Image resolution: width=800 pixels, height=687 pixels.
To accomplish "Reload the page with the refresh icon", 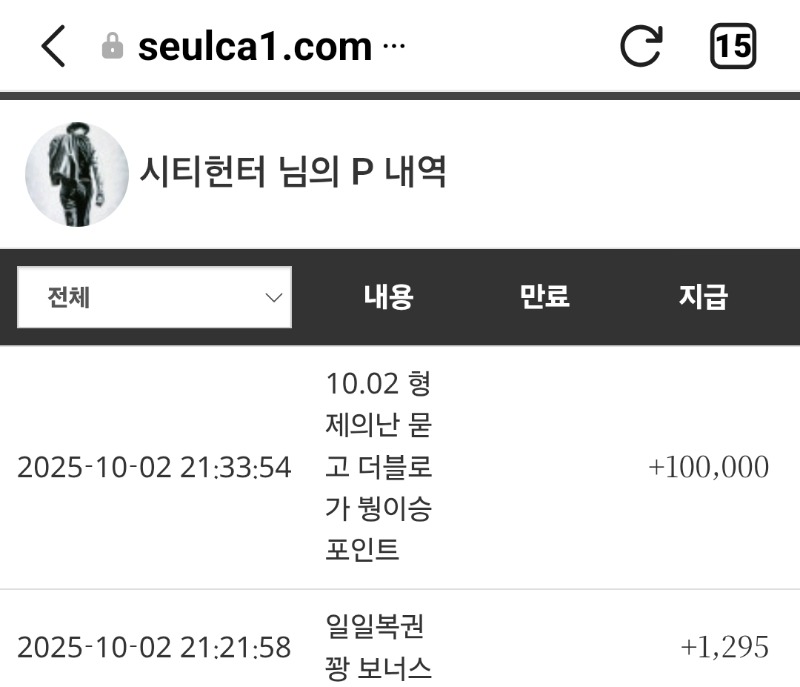I will 641,46.
